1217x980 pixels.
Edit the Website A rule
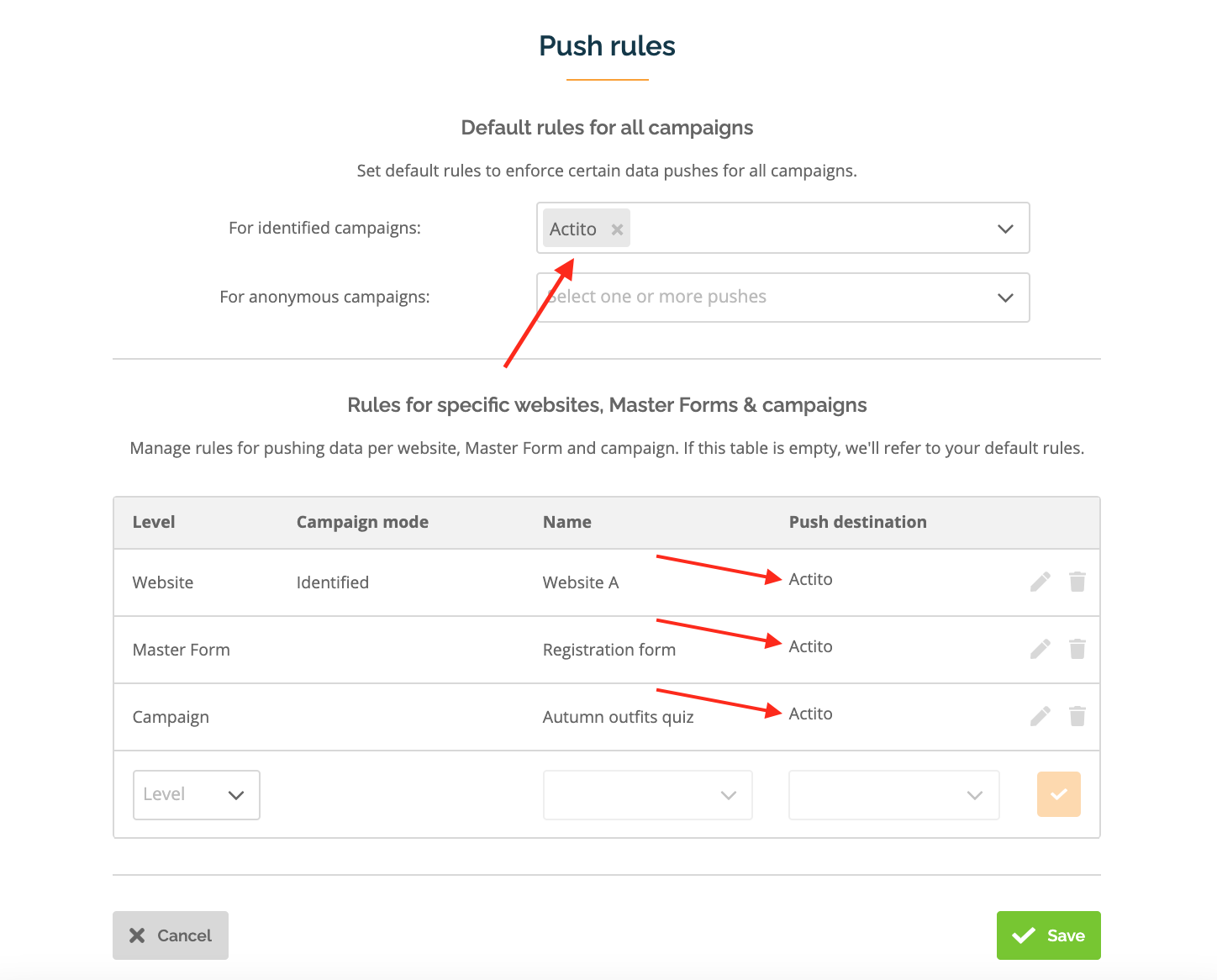pyautogui.click(x=1041, y=582)
